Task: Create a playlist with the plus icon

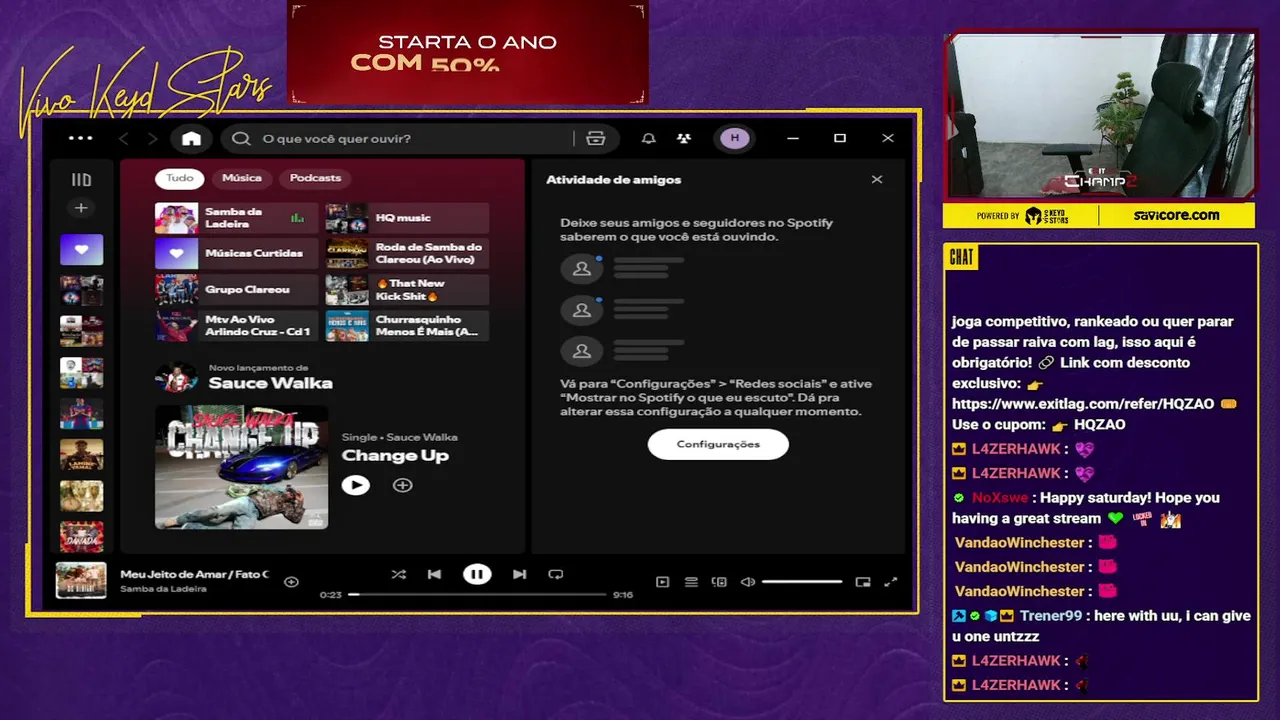Action: 81,208
